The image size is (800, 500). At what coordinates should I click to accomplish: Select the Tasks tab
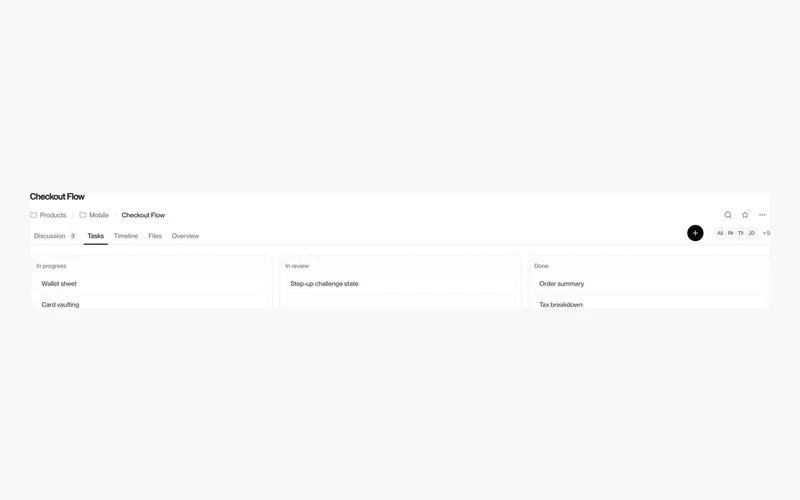(x=95, y=236)
